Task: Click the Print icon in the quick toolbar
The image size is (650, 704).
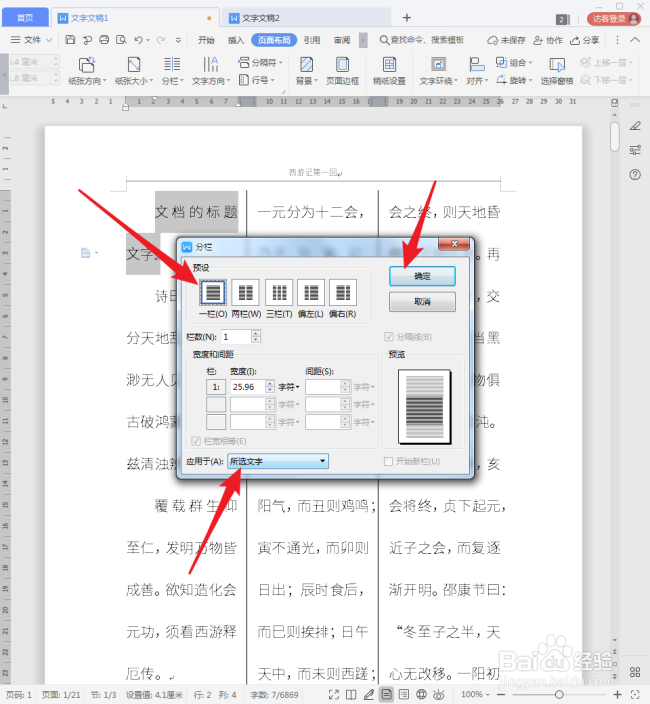Action: point(104,40)
